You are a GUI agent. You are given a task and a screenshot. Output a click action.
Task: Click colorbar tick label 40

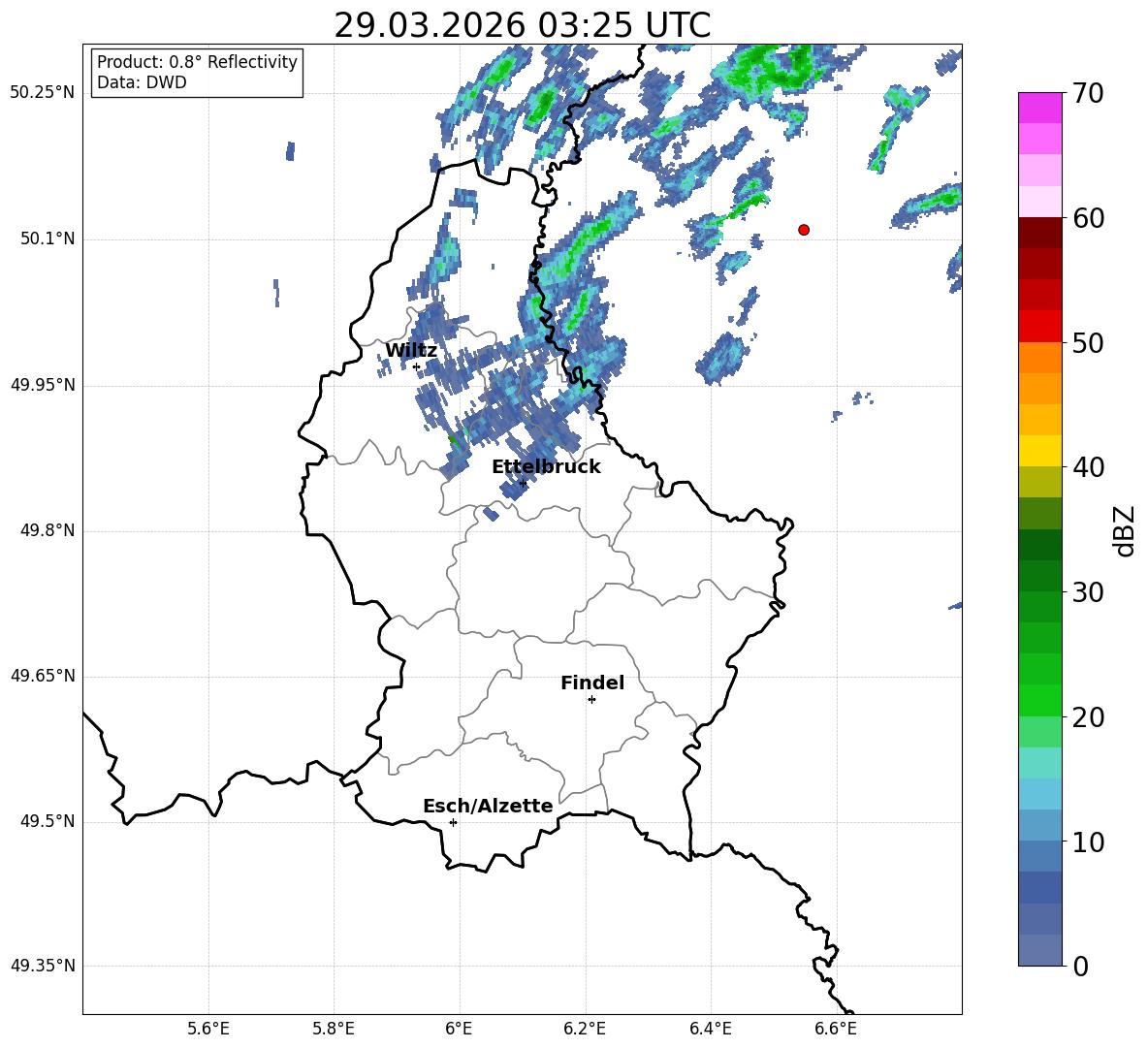pyautogui.click(x=1088, y=467)
